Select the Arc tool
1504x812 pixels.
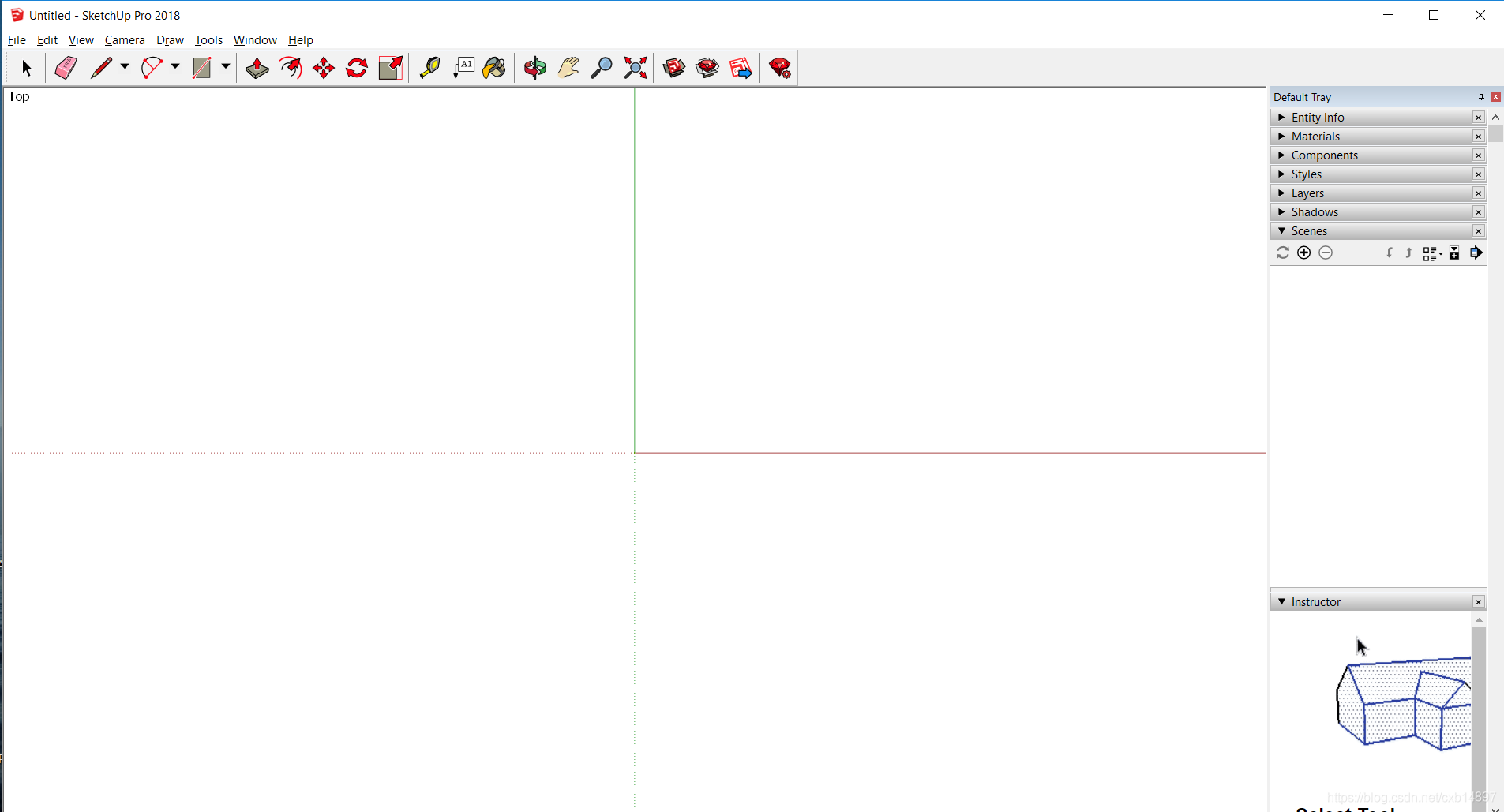click(x=152, y=68)
